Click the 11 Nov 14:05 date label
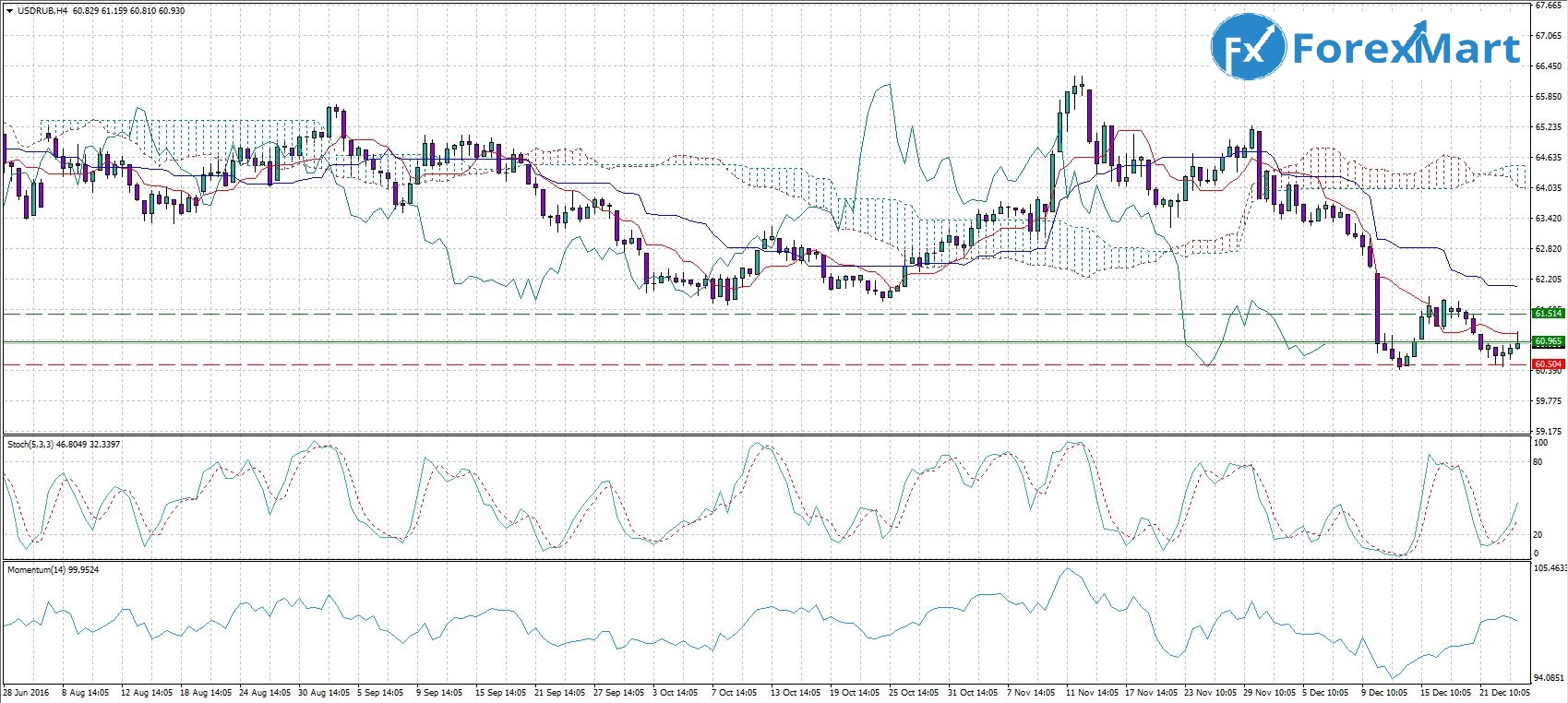The image size is (1568, 703). (x=1092, y=692)
